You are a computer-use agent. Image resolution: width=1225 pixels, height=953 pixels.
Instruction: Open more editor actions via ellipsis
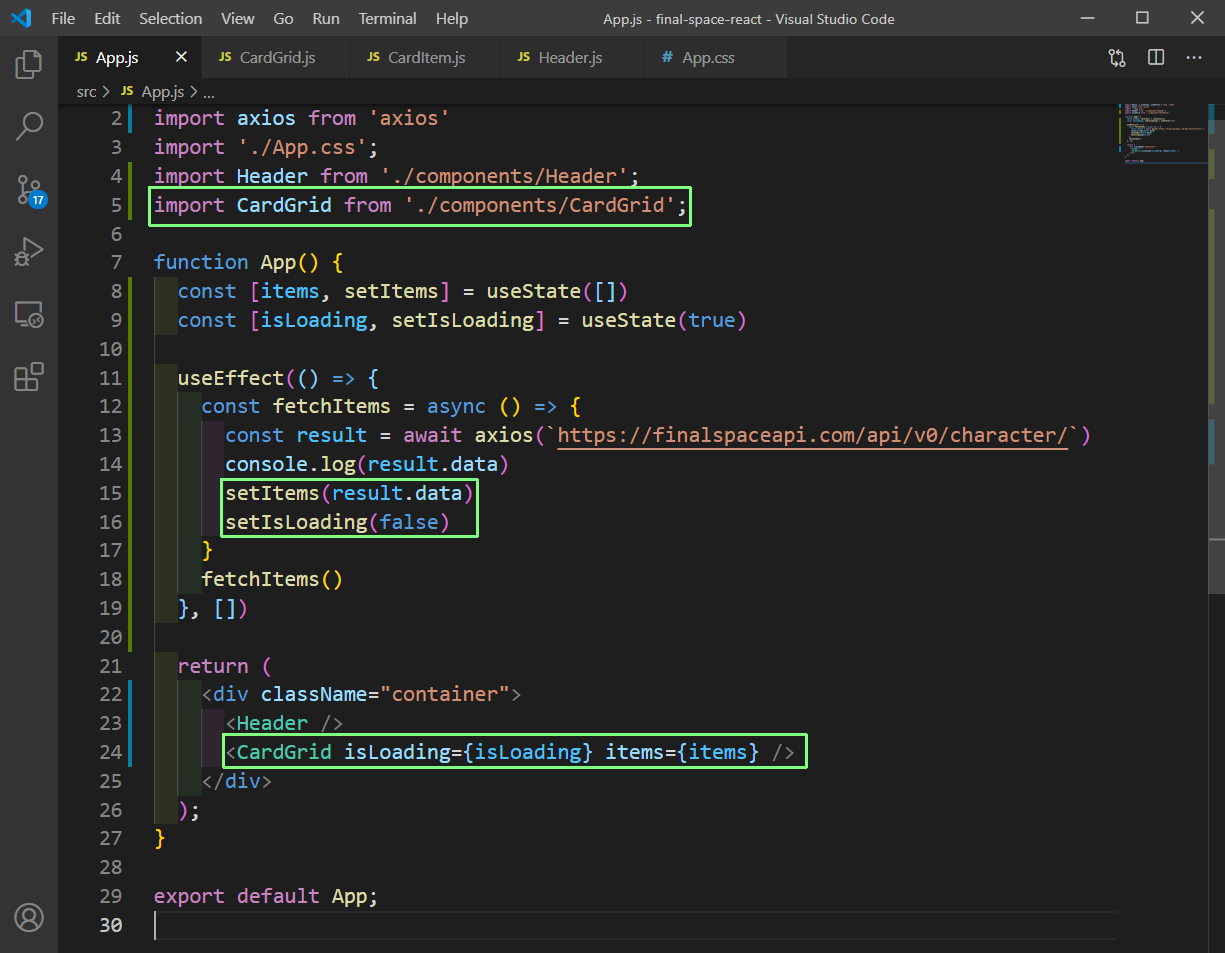click(1194, 57)
